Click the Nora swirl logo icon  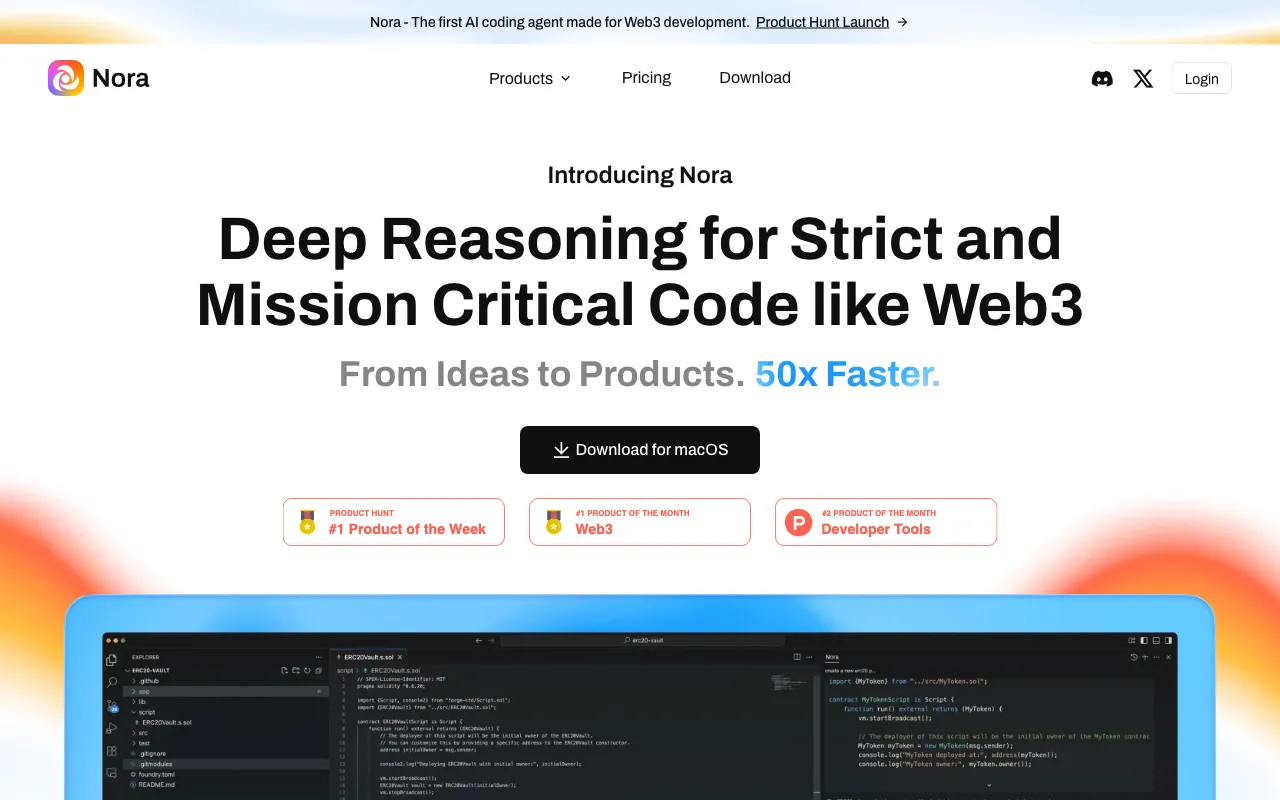(66, 78)
